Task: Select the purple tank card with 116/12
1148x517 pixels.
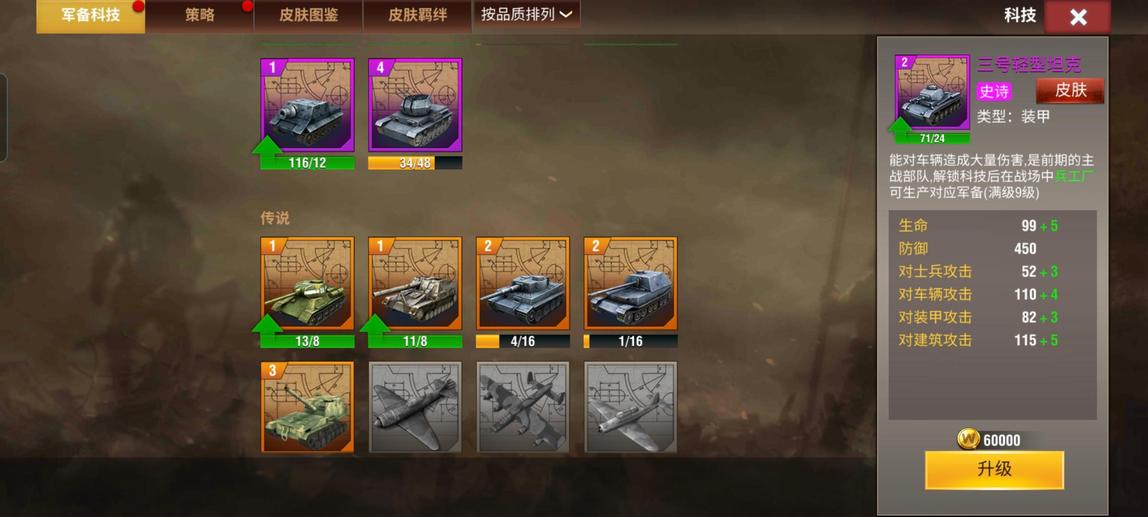Action: [308, 105]
